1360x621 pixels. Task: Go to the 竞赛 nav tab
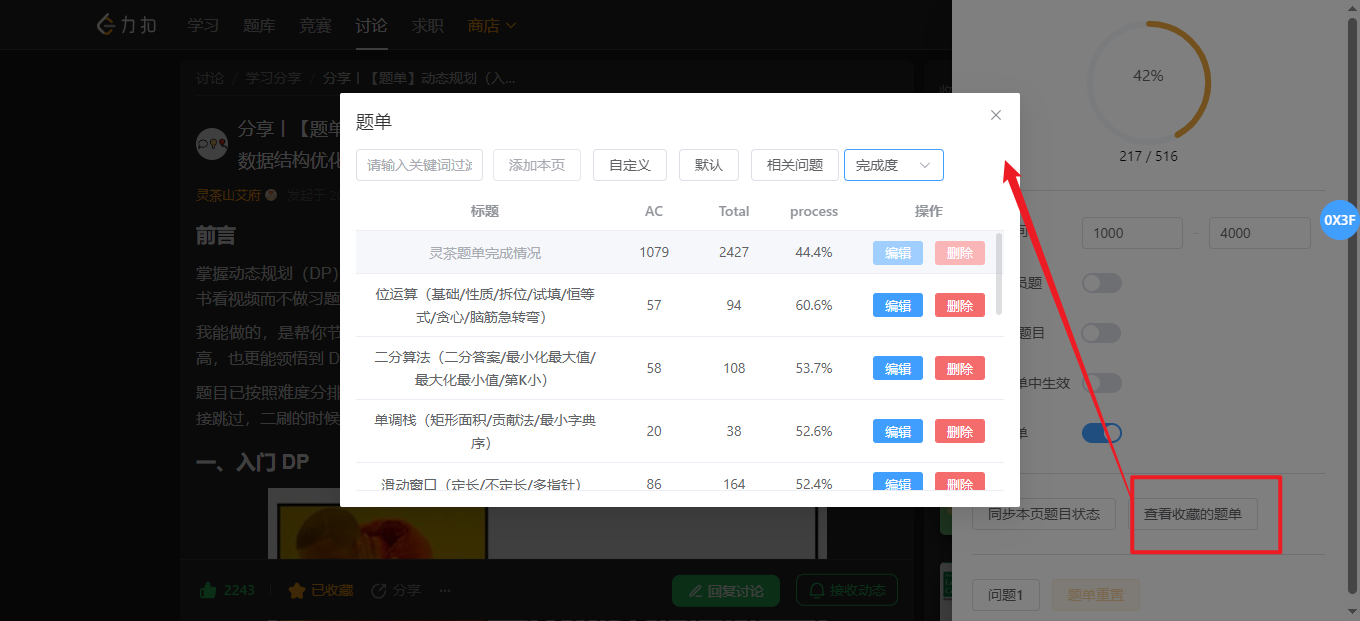[315, 25]
